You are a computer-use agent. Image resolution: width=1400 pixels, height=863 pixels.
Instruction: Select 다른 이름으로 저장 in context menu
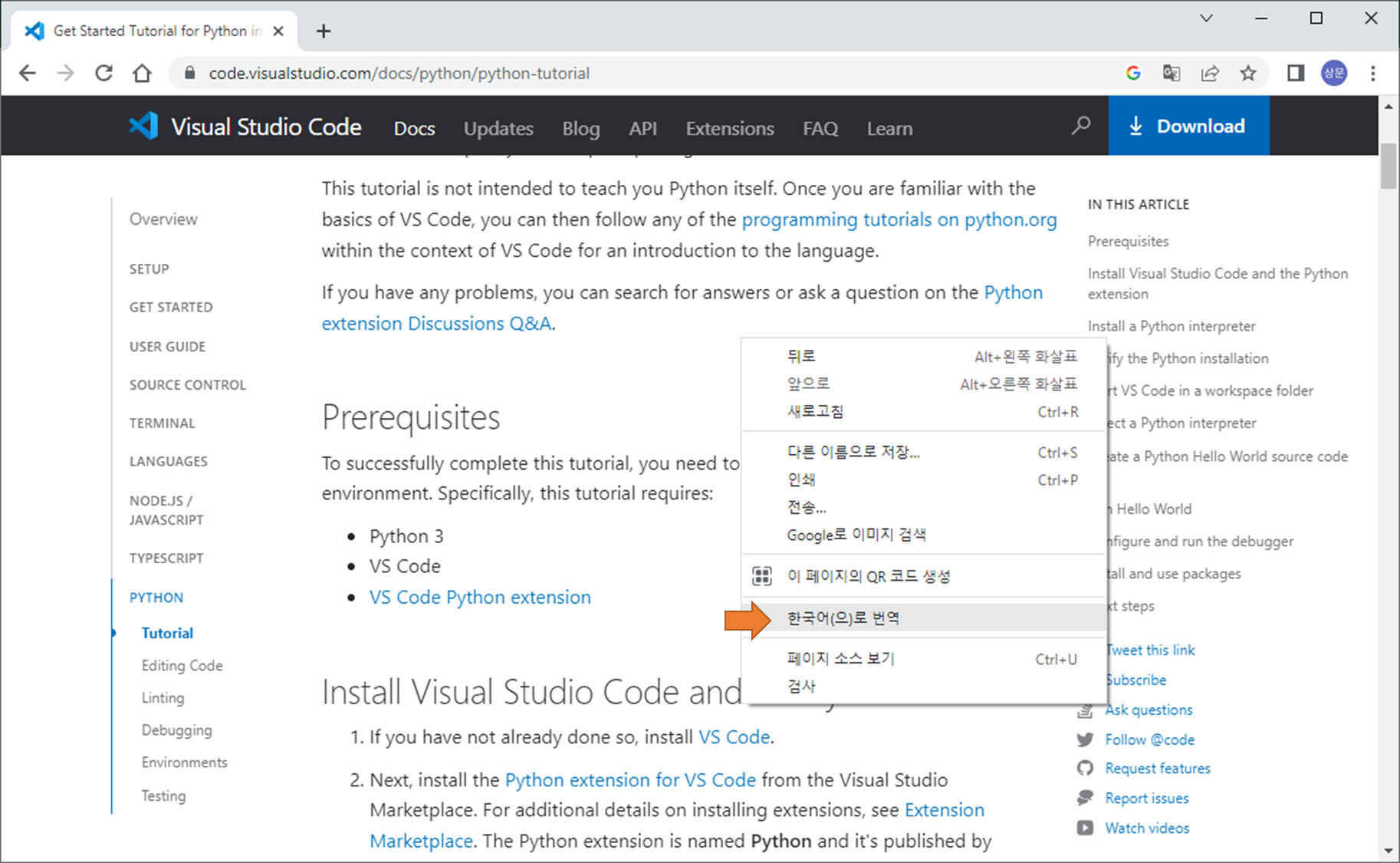925,452
